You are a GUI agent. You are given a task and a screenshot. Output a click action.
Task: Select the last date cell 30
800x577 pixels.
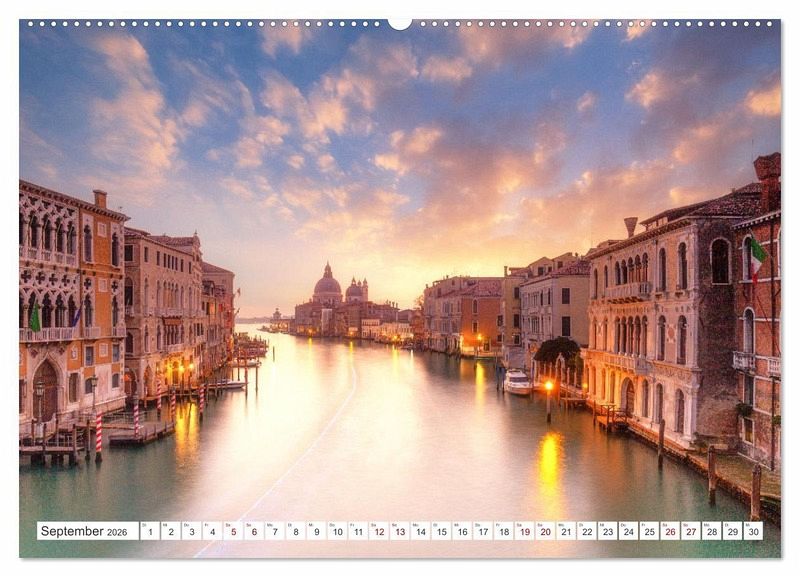753,531
